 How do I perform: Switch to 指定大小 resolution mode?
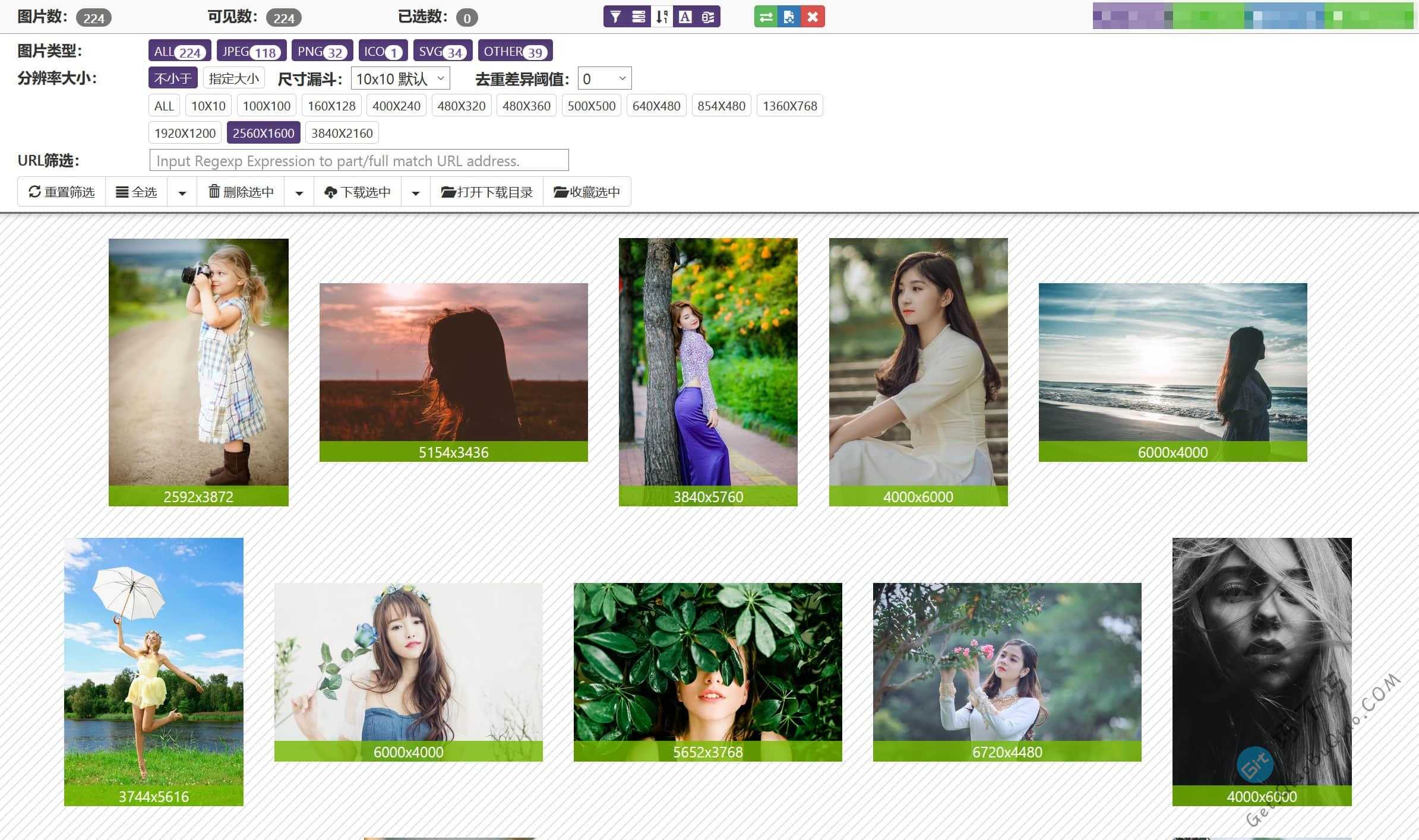tap(233, 78)
